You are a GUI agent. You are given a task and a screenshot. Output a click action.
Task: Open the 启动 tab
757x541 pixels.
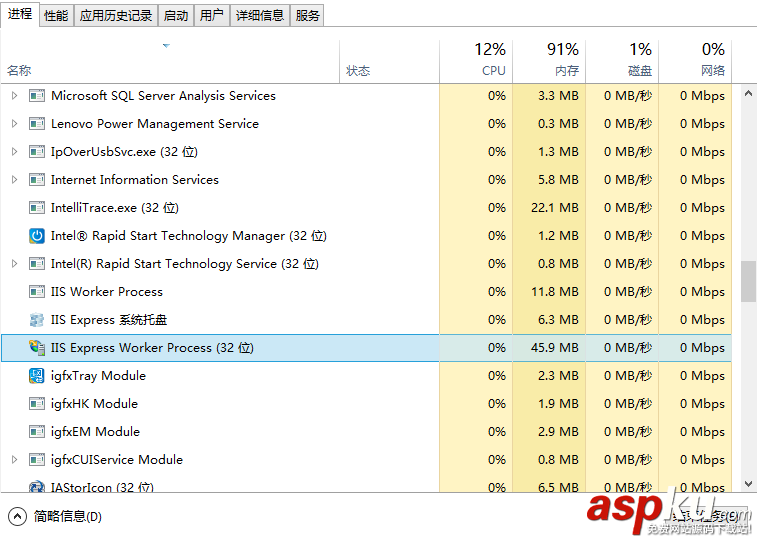click(176, 15)
